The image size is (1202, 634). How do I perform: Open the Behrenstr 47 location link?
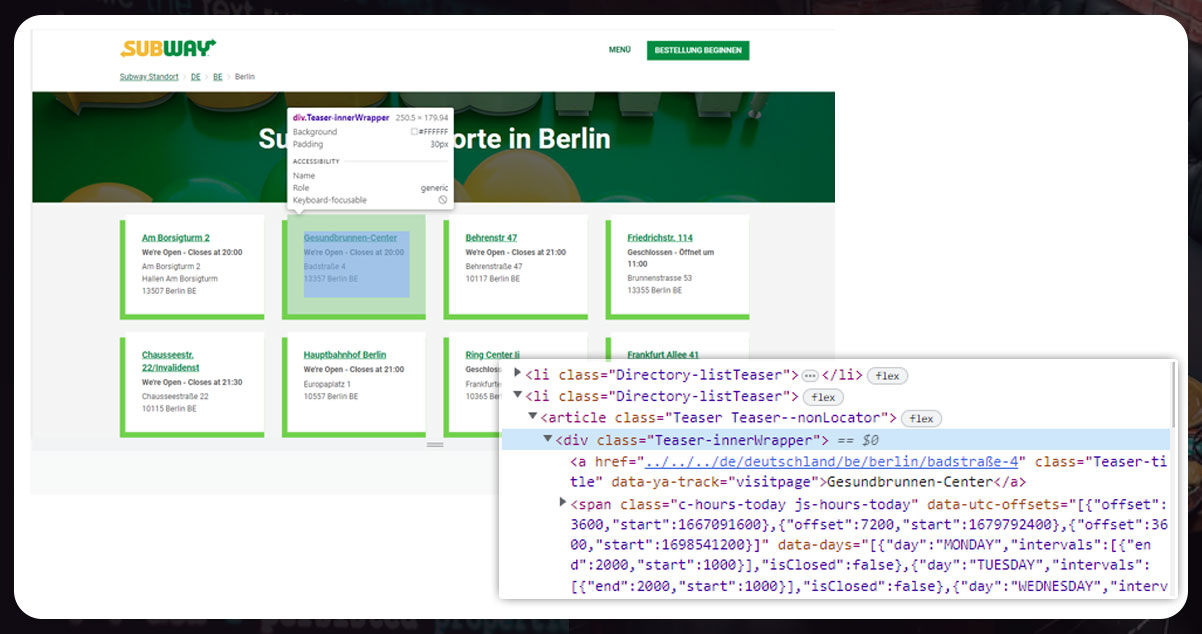(x=491, y=238)
